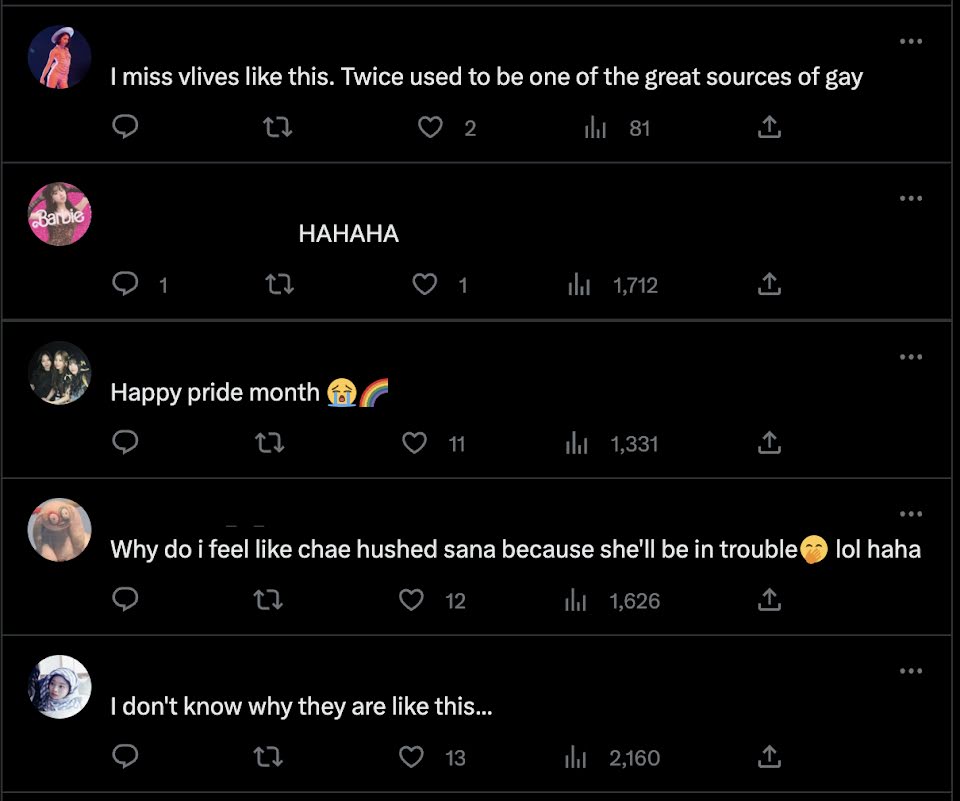Open the Barbie profile avatar
Screen dimensions: 960x801
59,214
